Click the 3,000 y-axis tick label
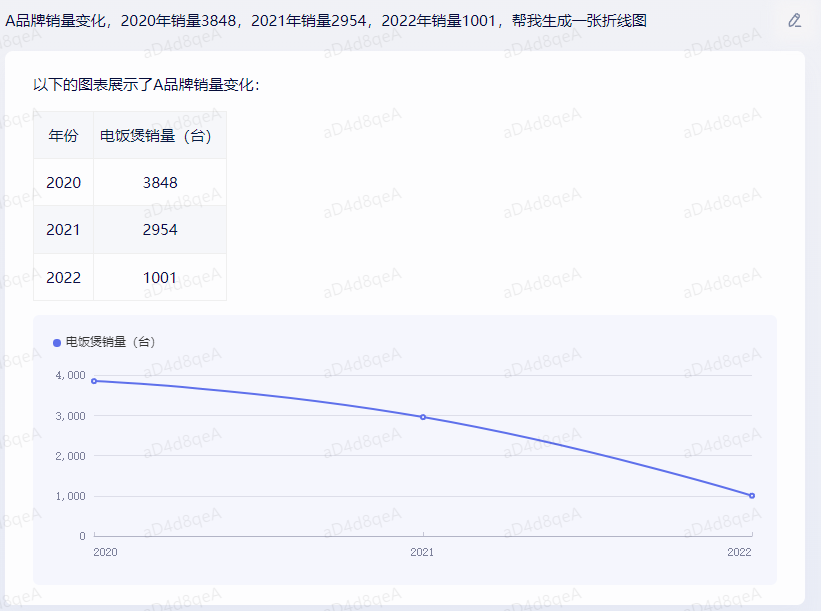 pyautogui.click(x=69, y=416)
